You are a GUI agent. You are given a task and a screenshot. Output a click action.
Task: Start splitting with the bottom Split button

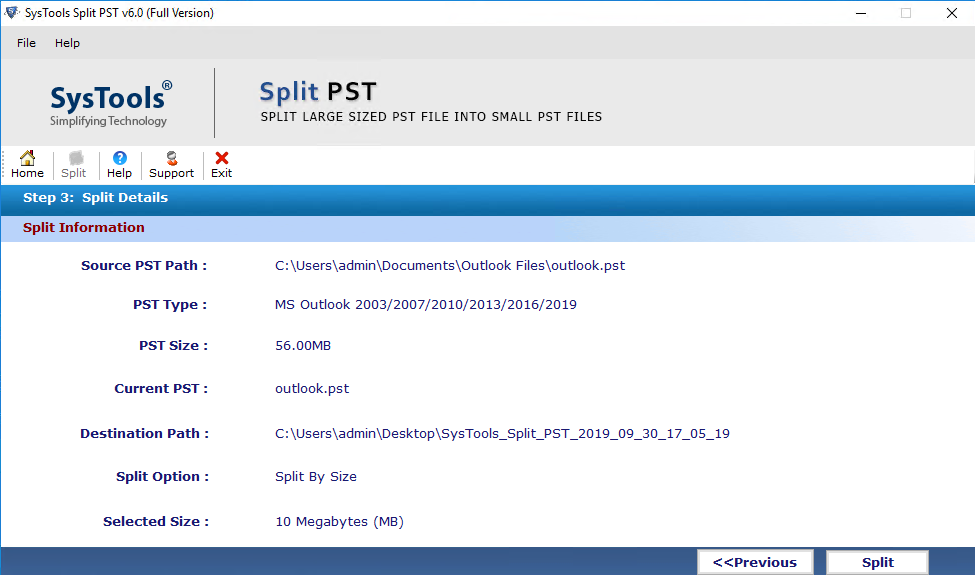pos(877,563)
